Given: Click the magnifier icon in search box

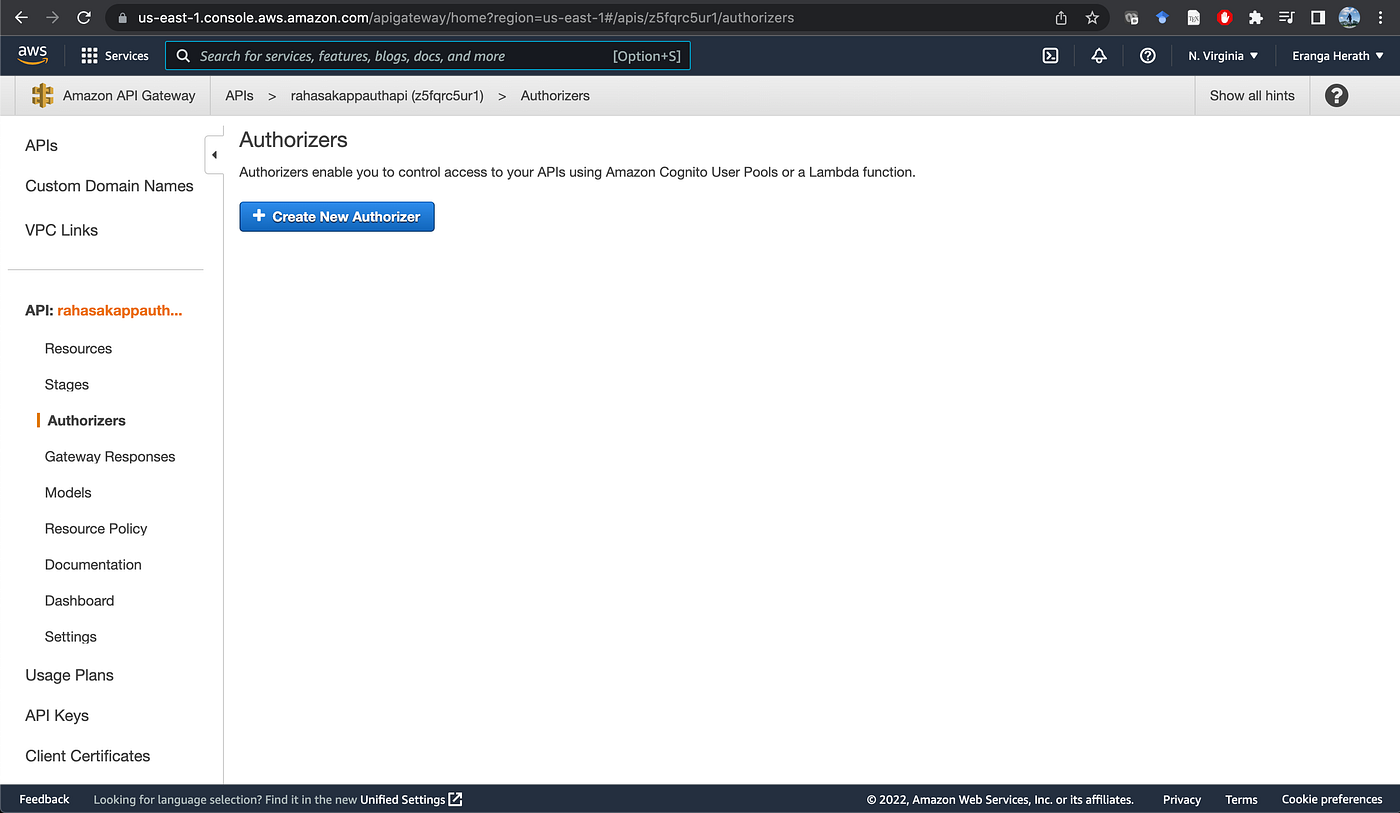Looking at the screenshot, I should 183,56.
